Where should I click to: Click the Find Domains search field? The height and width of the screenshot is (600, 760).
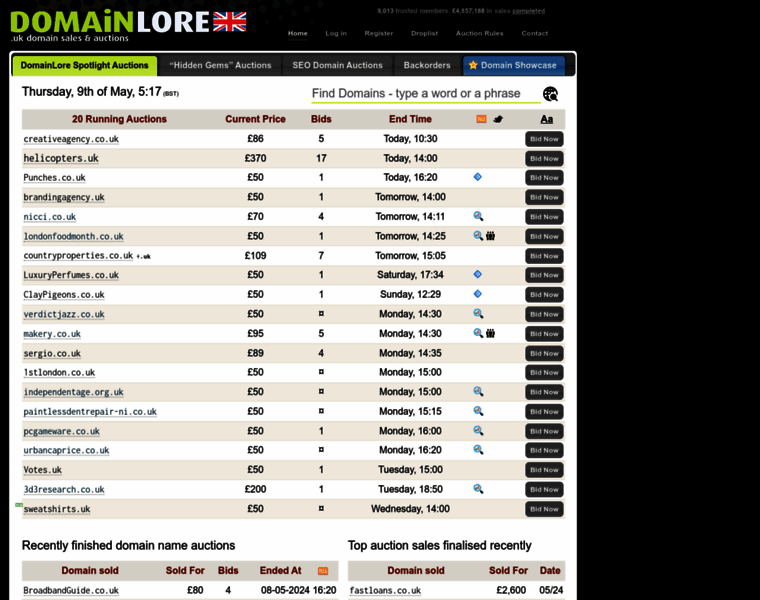click(426, 94)
